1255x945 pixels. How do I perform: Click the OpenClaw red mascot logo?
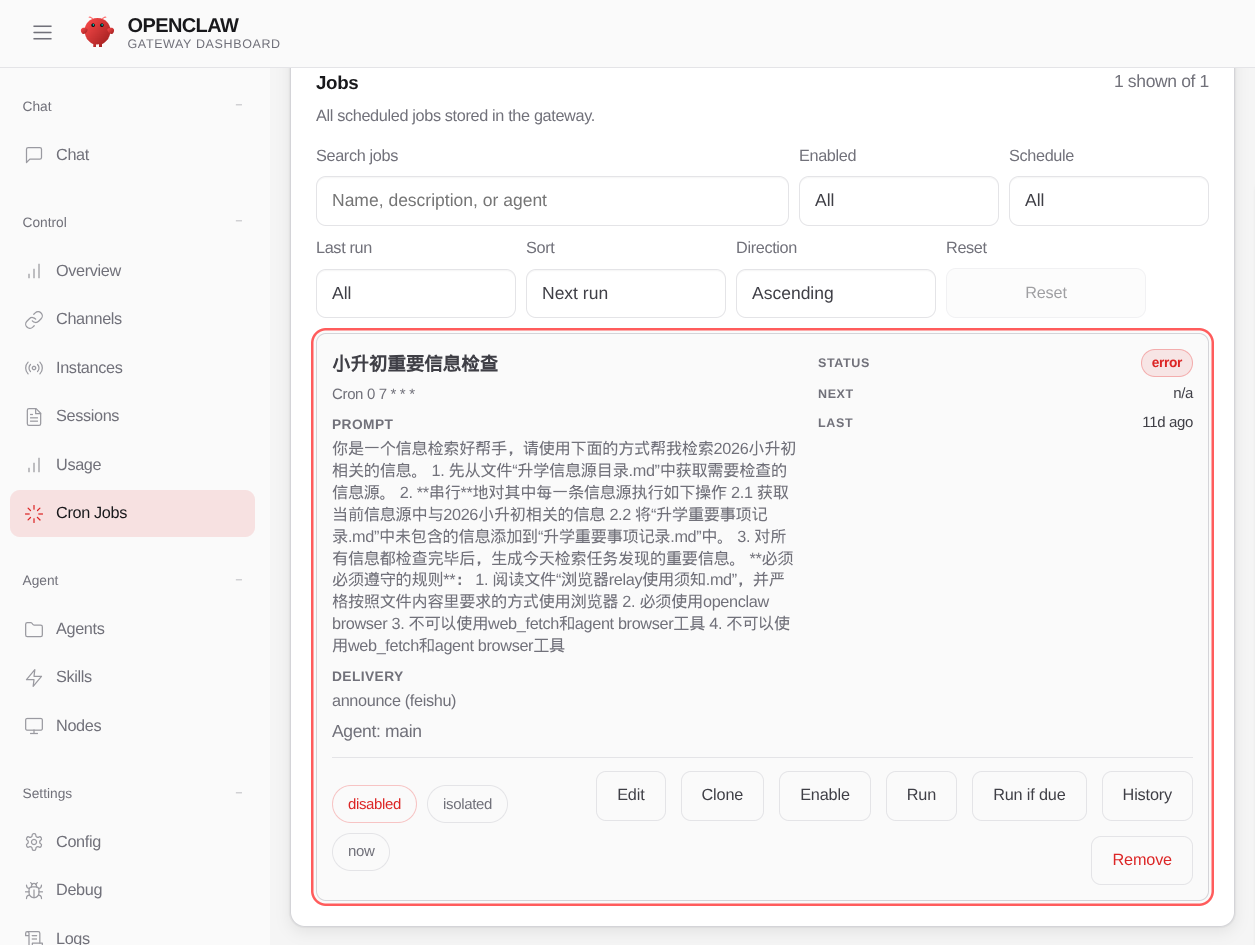coord(97,32)
